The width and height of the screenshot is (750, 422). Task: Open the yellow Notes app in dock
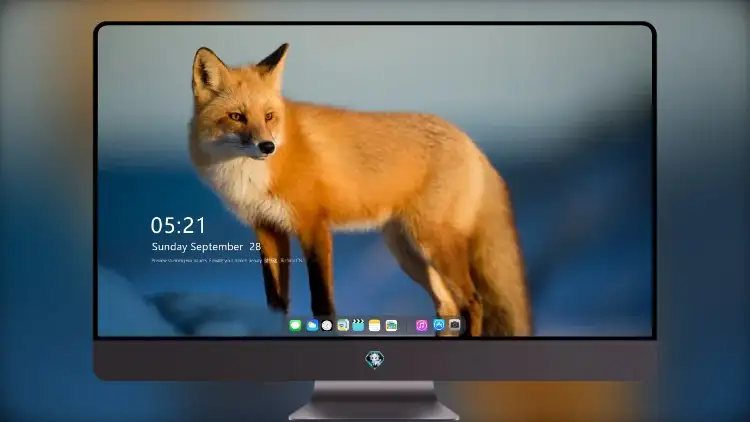pos(375,325)
